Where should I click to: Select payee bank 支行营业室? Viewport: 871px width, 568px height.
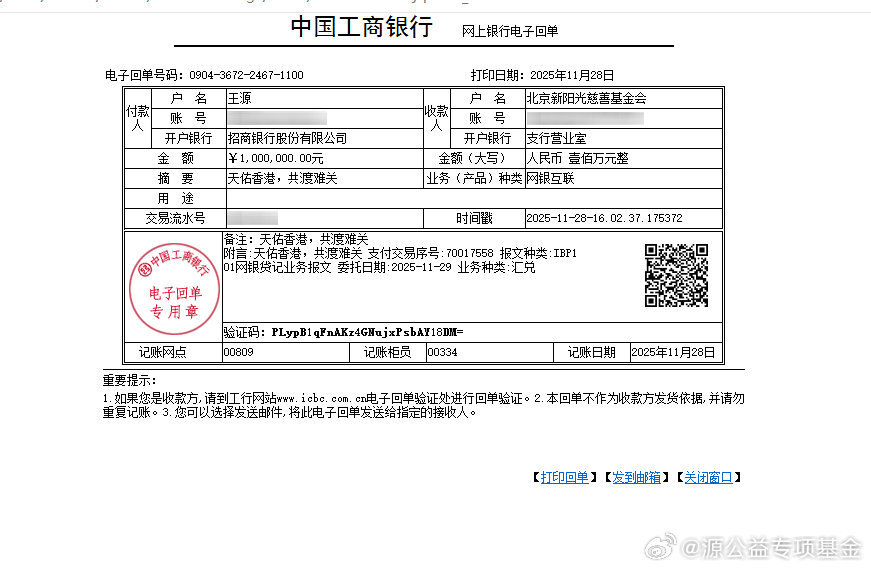point(556,138)
